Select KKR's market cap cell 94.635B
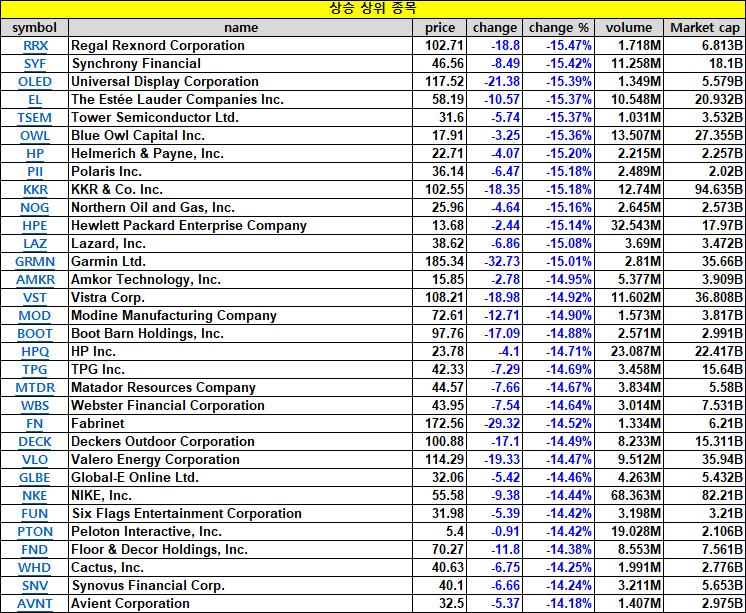Screen dimensions: 746x613 pos(705,190)
